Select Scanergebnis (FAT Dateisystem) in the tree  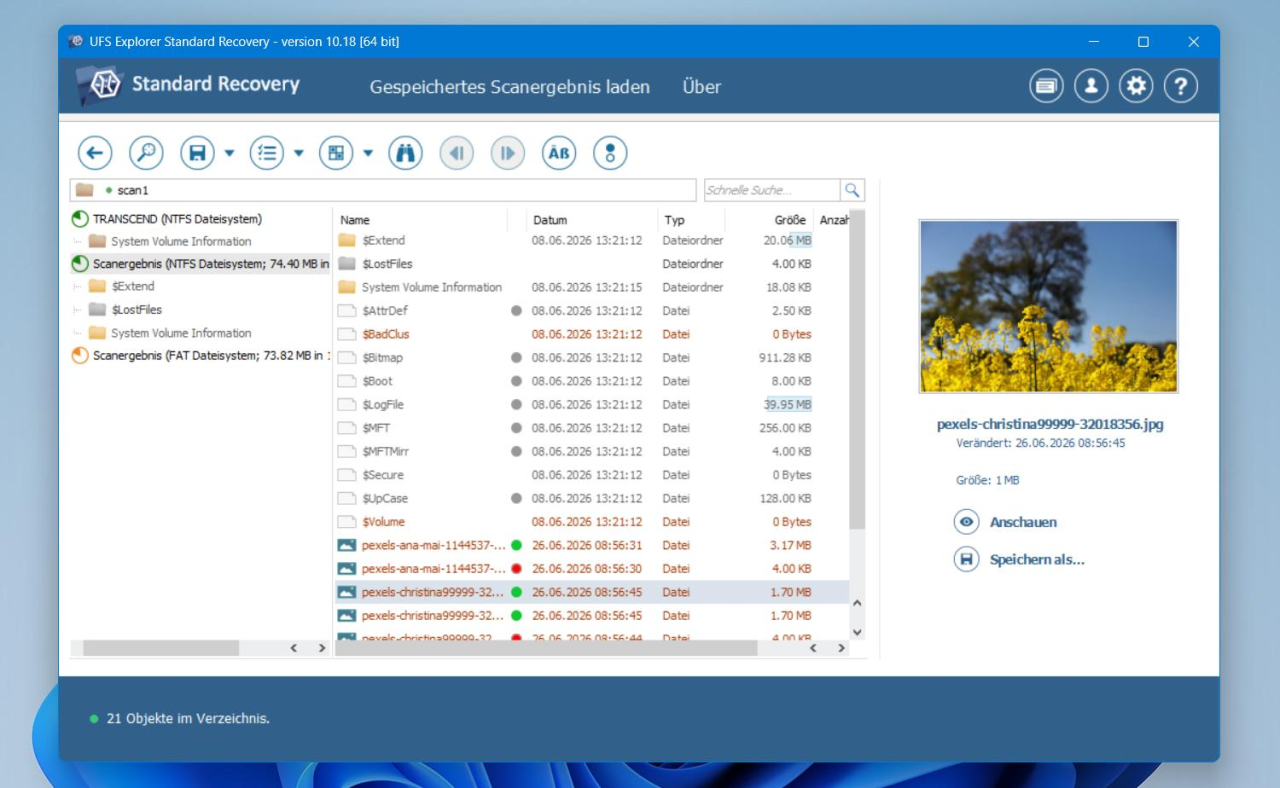coord(211,355)
